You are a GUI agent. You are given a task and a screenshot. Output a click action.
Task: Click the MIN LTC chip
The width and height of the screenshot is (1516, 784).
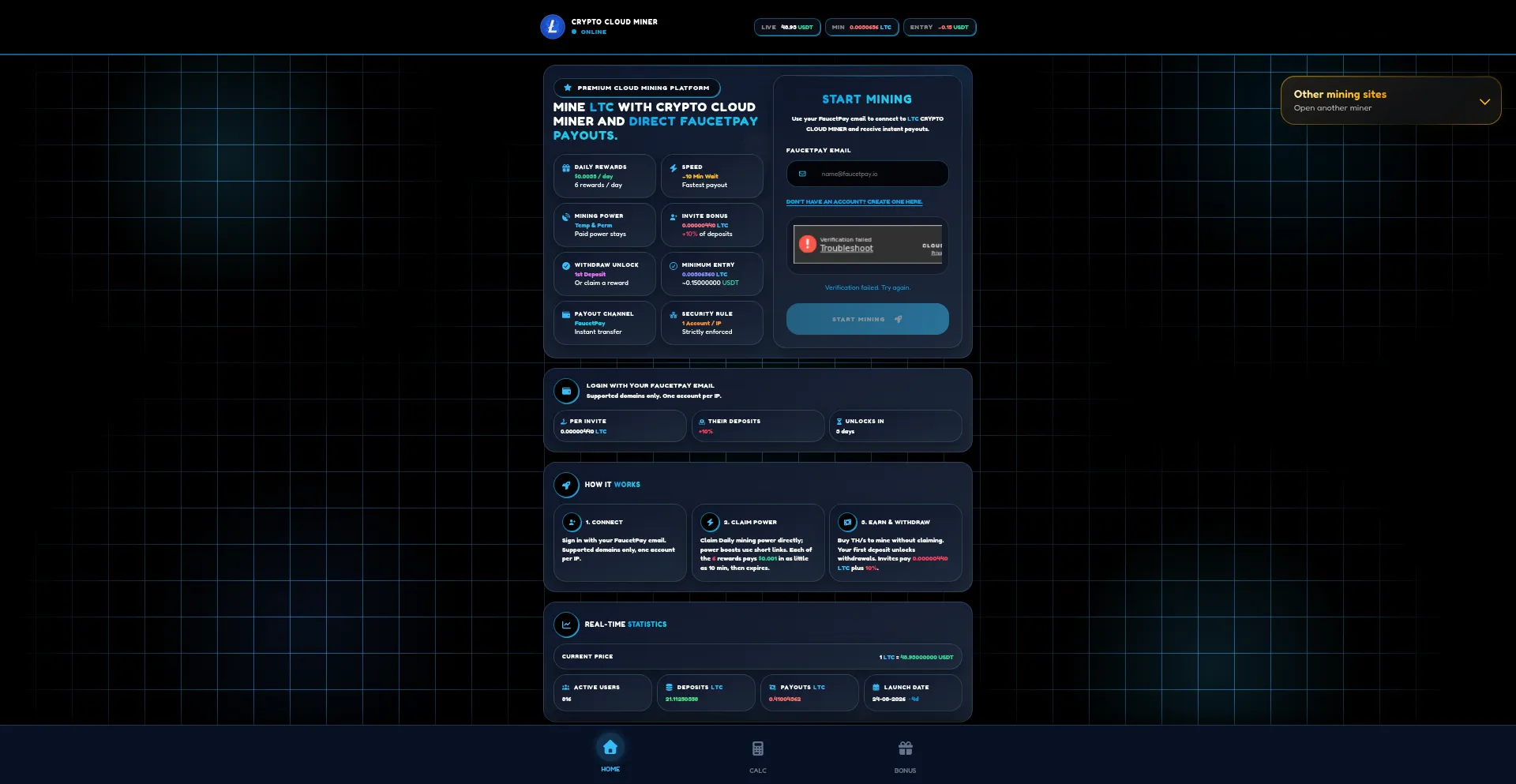coord(862,28)
